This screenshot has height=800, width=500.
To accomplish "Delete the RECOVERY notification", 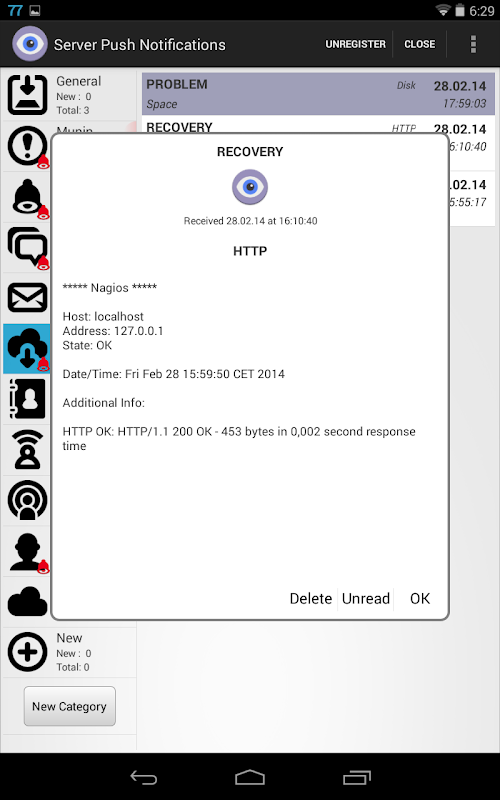I will (311, 598).
